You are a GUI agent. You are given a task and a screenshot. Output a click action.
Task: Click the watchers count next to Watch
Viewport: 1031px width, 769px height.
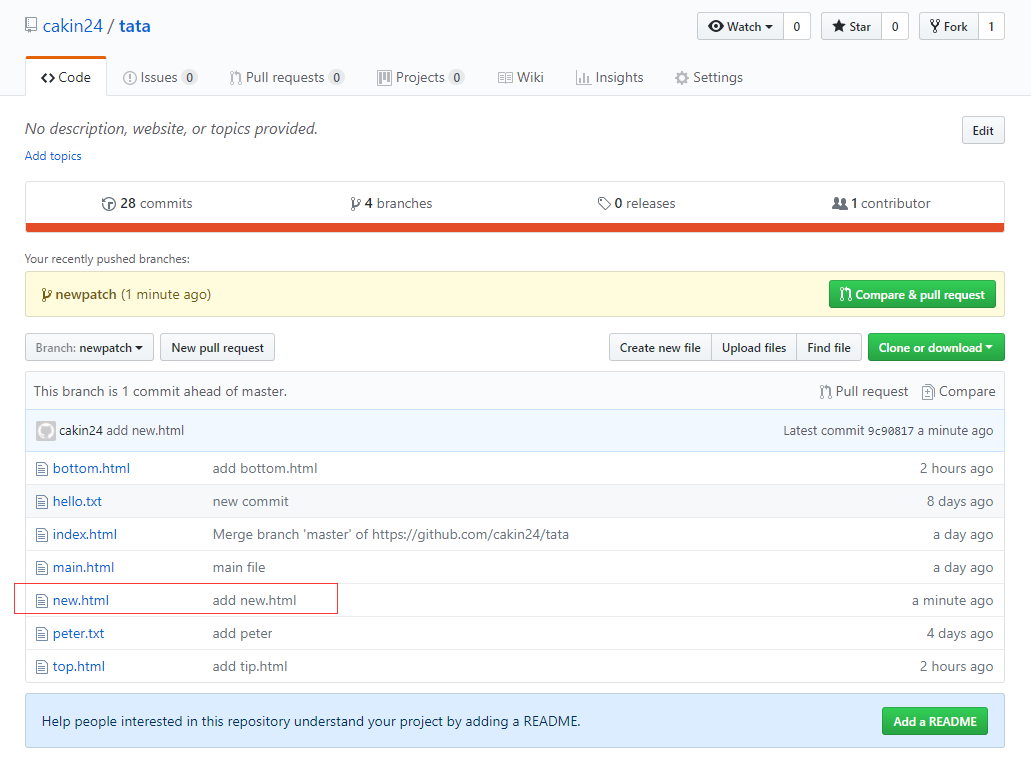click(796, 26)
